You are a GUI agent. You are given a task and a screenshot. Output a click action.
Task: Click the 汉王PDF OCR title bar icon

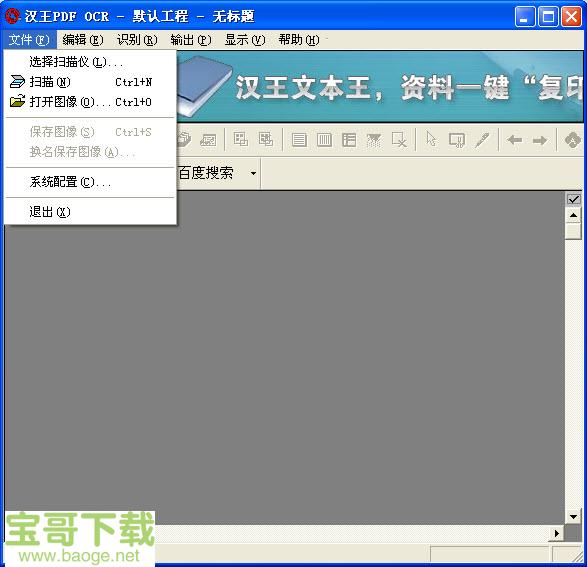(x=12, y=16)
